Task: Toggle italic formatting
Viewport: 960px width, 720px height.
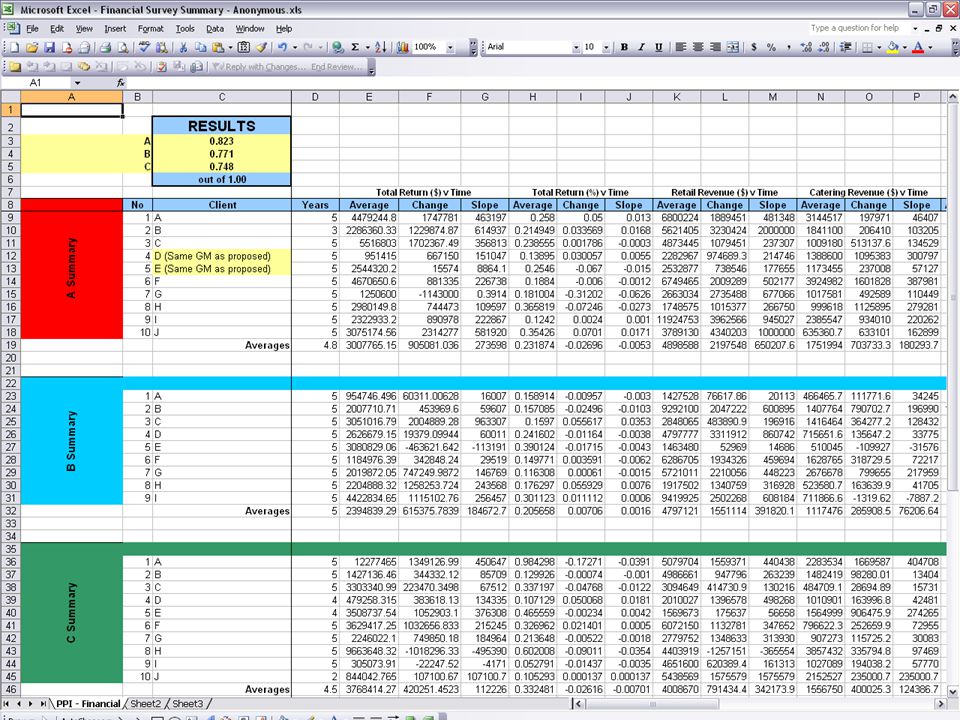Action: [642, 47]
